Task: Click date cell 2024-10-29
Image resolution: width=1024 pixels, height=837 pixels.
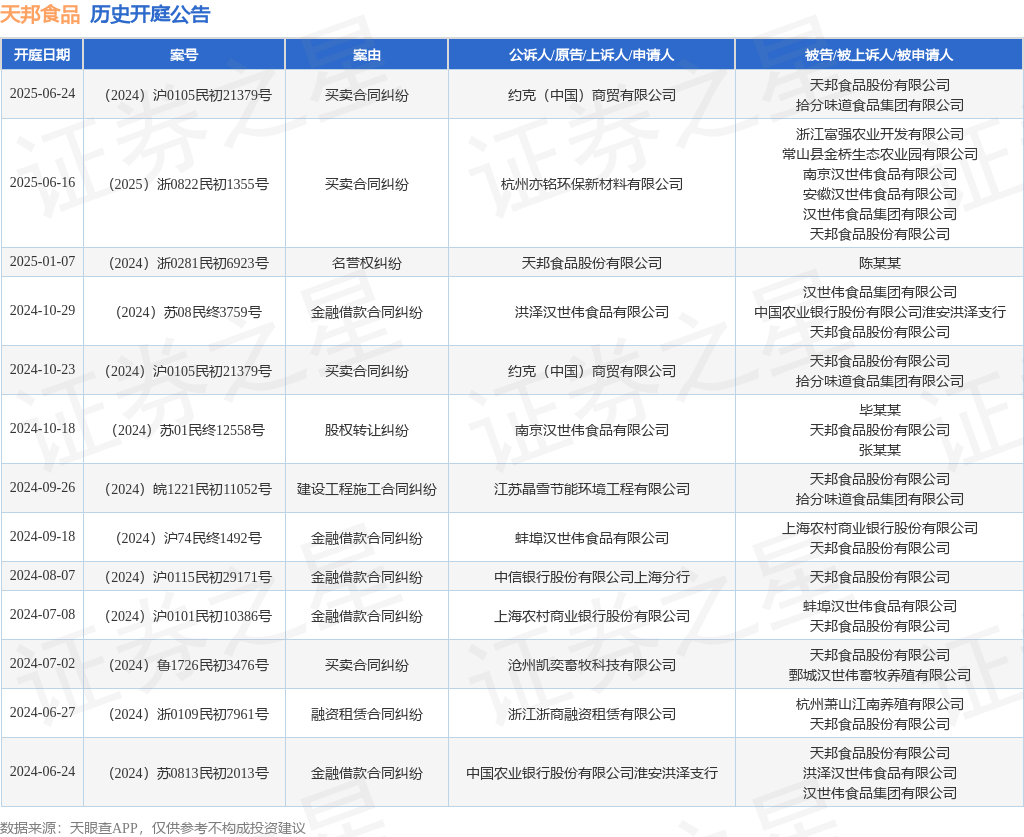Action: (42, 310)
